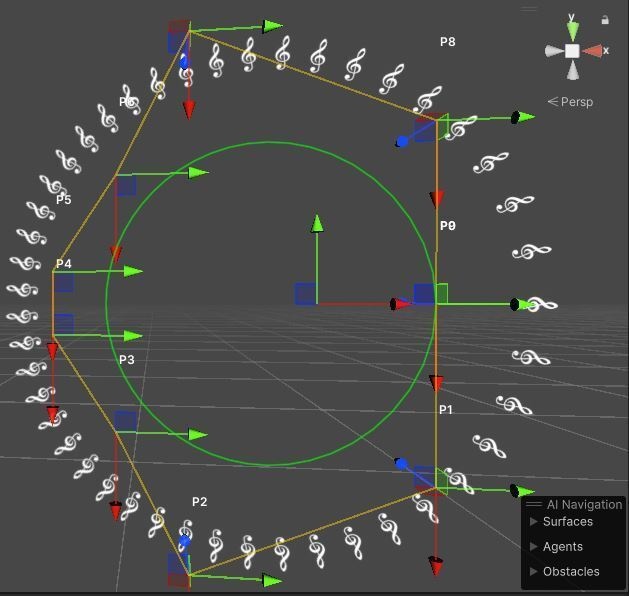Click the AI Navigation overlay drag handle

tap(534, 504)
